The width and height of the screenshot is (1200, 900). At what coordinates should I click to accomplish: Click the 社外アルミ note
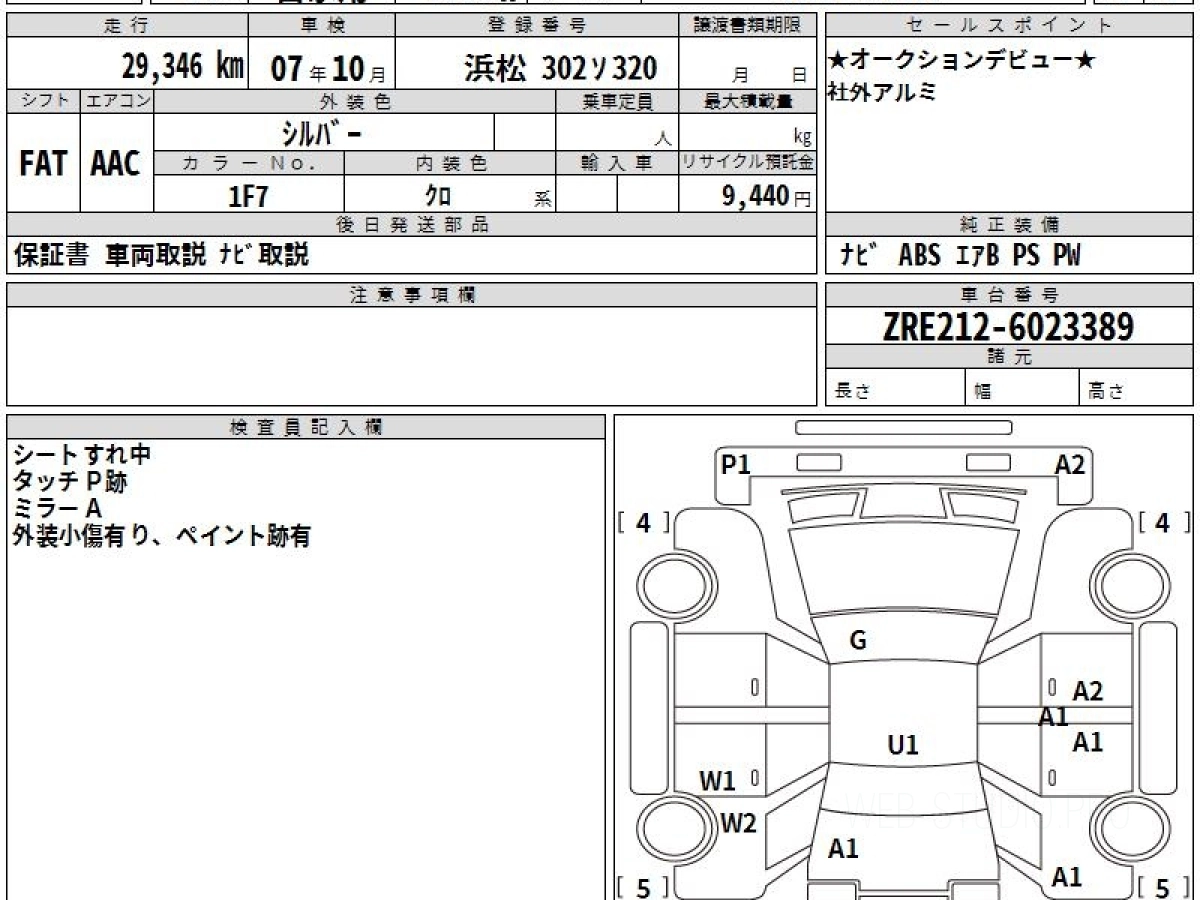coord(882,93)
